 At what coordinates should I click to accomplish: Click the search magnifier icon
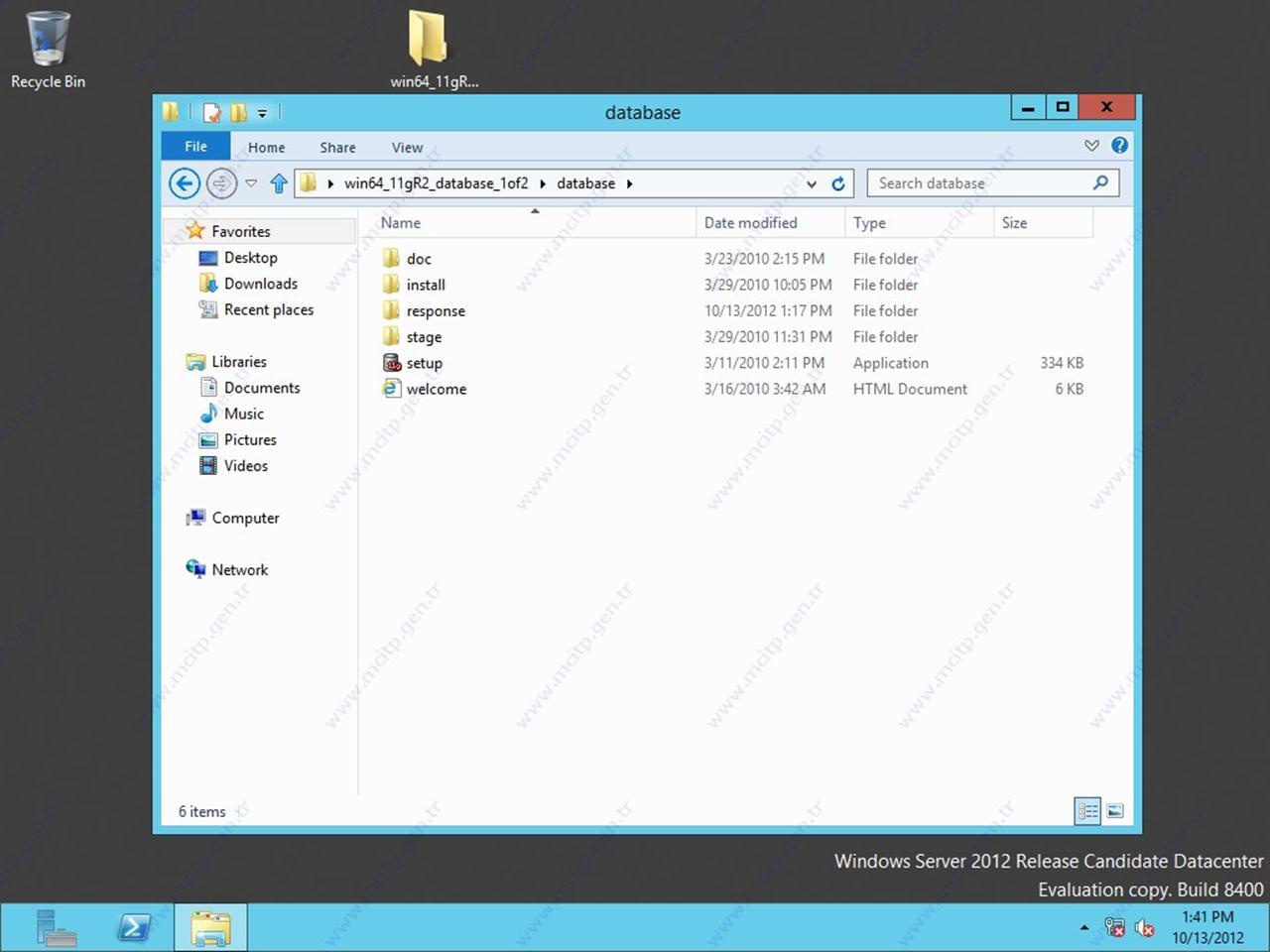(x=1100, y=182)
